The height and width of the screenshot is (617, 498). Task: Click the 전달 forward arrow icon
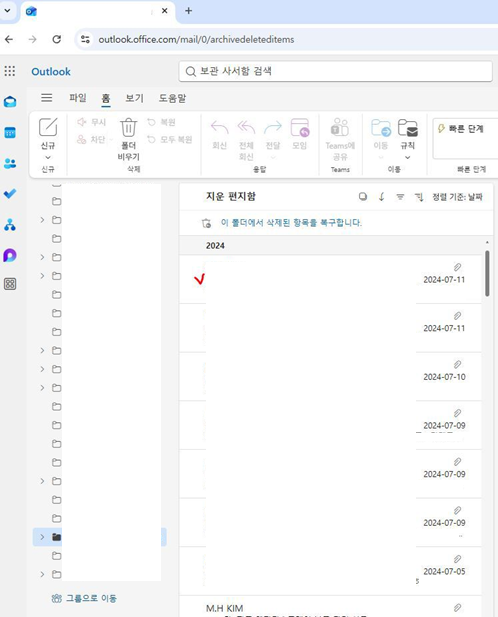click(273, 127)
